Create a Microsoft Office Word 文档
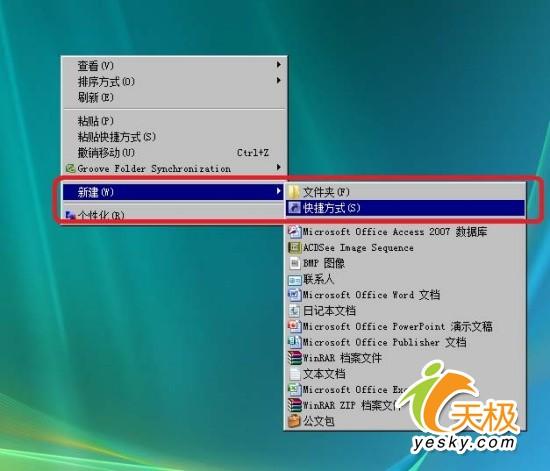 click(x=405, y=295)
